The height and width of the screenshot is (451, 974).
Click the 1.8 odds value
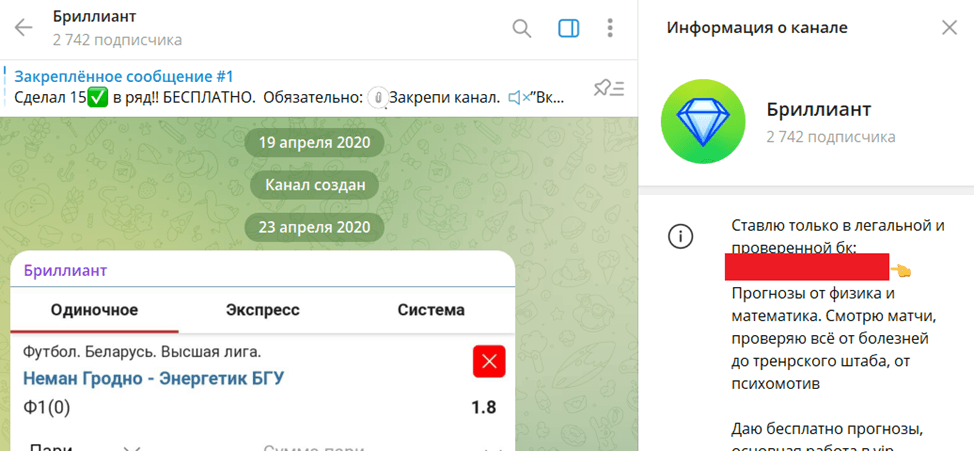tap(483, 408)
